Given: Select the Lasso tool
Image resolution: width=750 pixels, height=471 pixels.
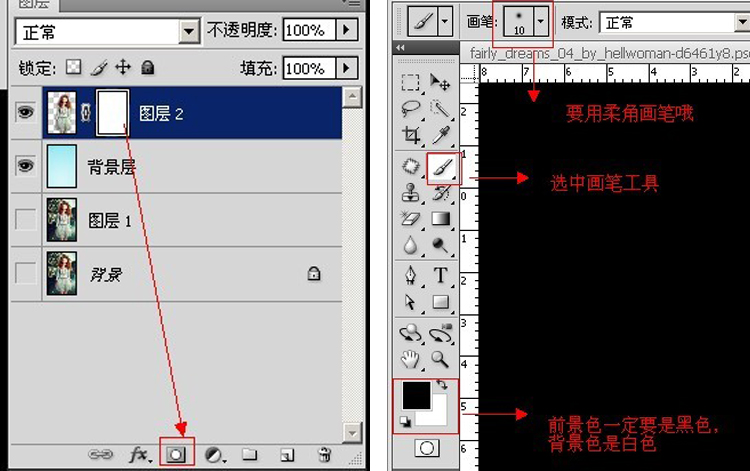Looking at the screenshot, I should 410,109.
